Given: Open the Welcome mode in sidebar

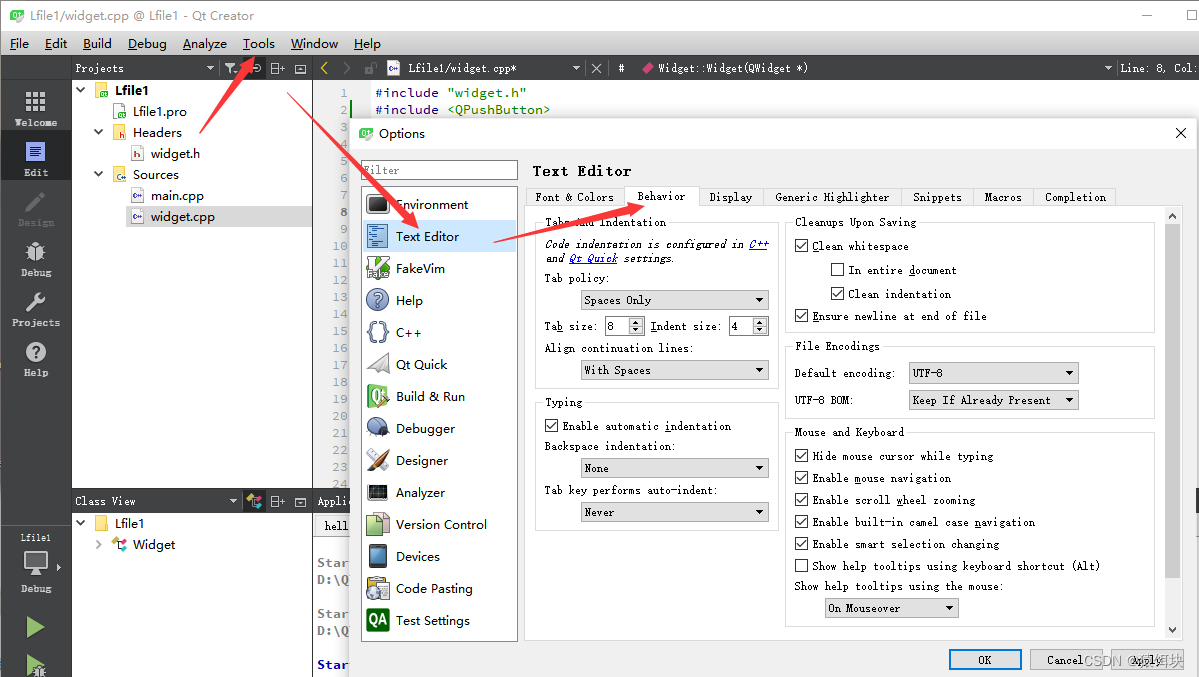Looking at the screenshot, I should [35, 109].
